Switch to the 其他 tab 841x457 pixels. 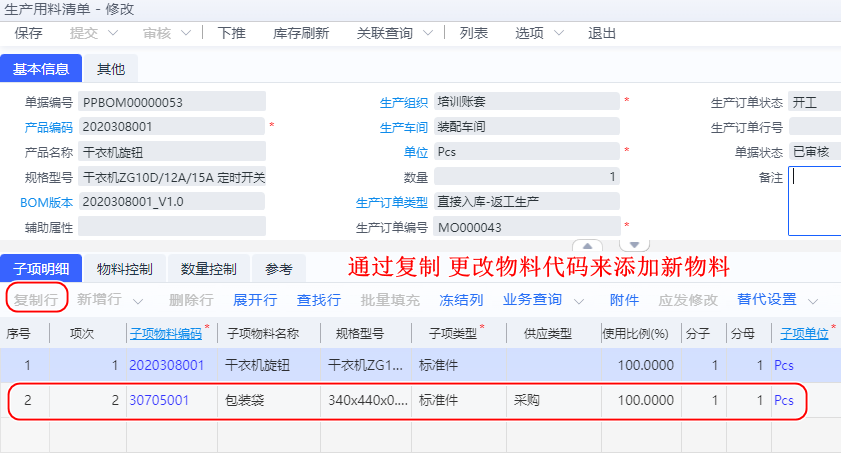pyautogui.click(x=111, y=69)
